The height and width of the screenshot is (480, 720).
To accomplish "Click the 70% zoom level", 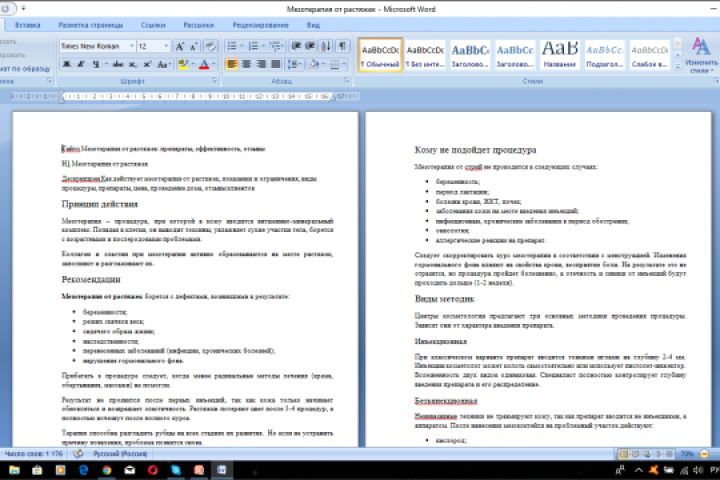I will (687, 454).
